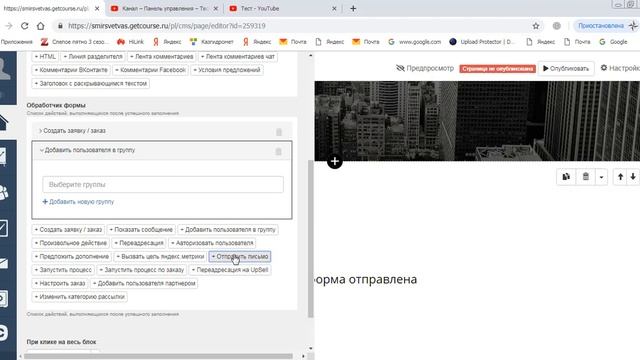This screenshot has height=360, width=640.
Task: Close the 'Тест - YouTube' tab
Action: [334, 8]
